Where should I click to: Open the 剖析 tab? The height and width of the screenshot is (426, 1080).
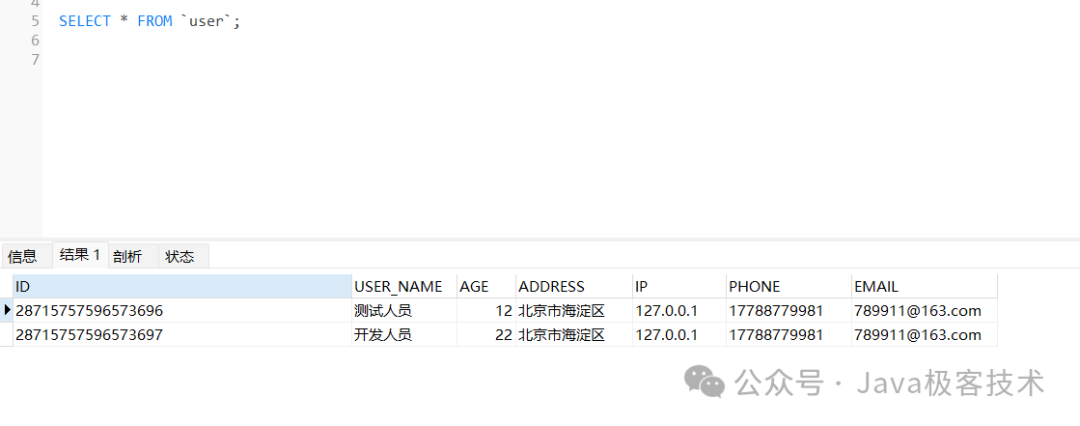(x=127, y=256)
